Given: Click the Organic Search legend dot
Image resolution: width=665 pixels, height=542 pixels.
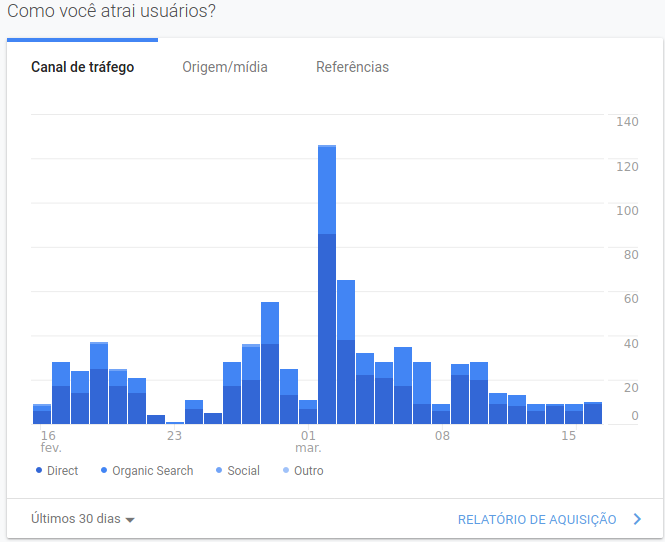Looking at the screenshot, I should (104, 470).
